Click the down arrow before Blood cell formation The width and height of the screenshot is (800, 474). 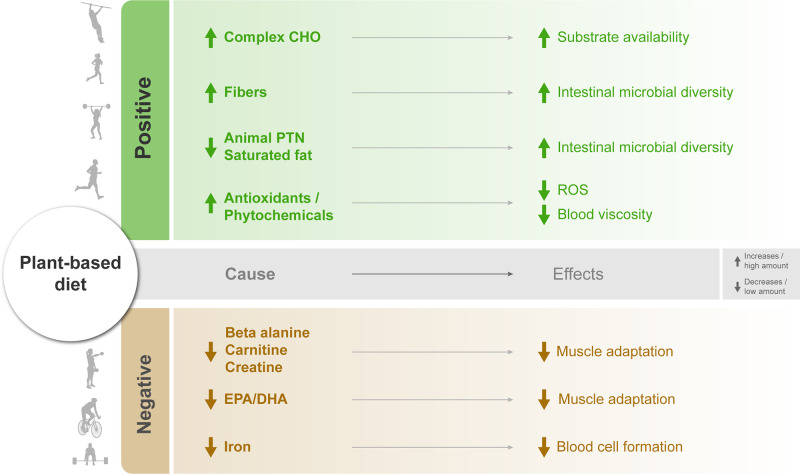click(x=544, y=447)
